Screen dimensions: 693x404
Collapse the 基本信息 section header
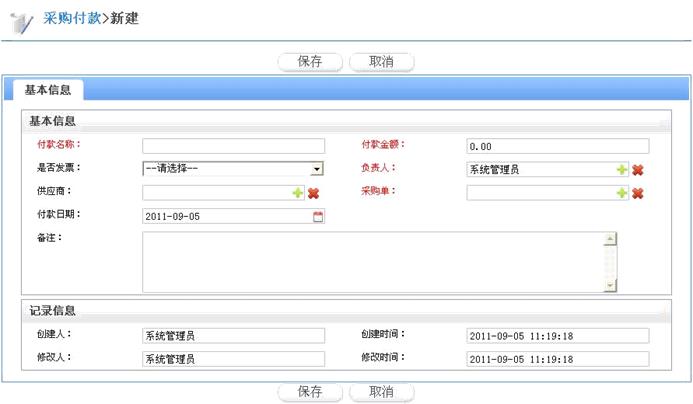click(346, 121)
